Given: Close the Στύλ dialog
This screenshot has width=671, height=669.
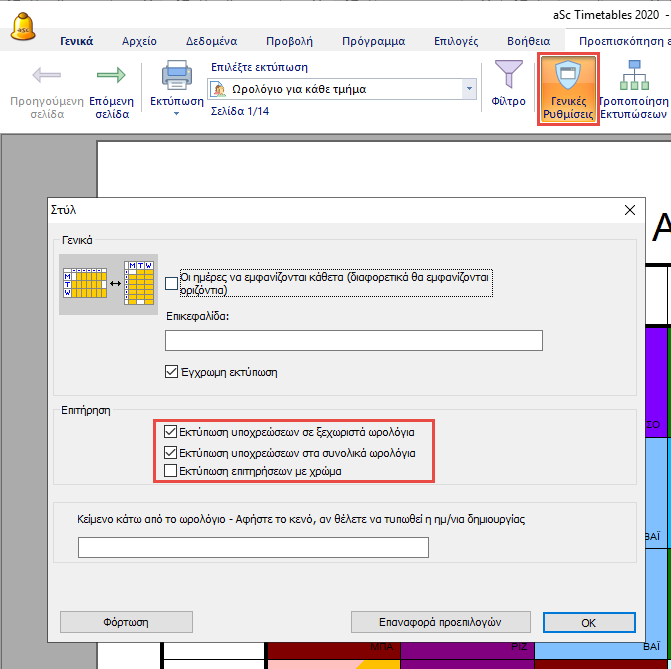Looking at the screenshot, I should [629, 210].
